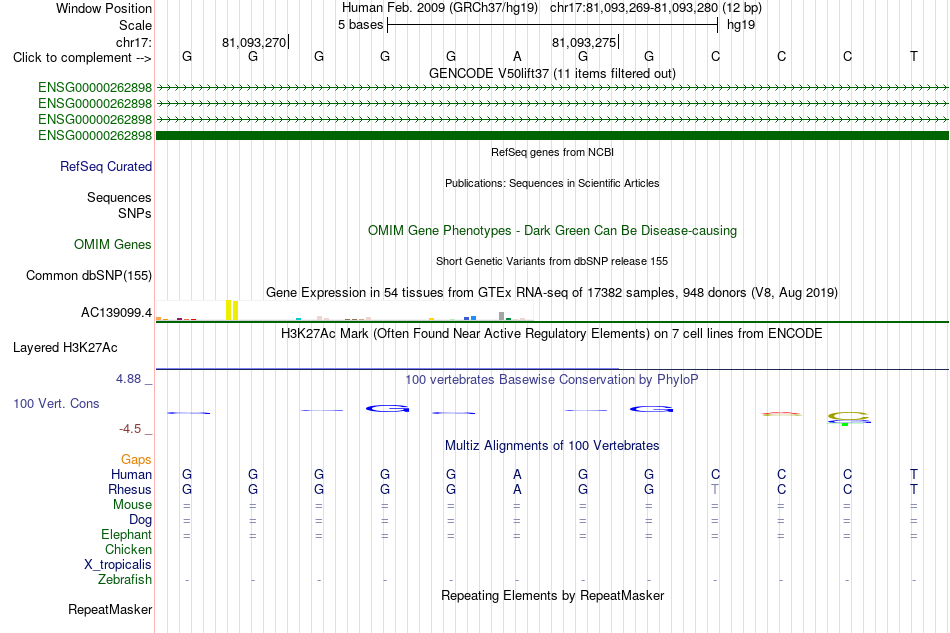Open the 'H3K27Ac Mark' ENCODE track title
This screenshot has width=950, height=633.
(x=552, y=333)
